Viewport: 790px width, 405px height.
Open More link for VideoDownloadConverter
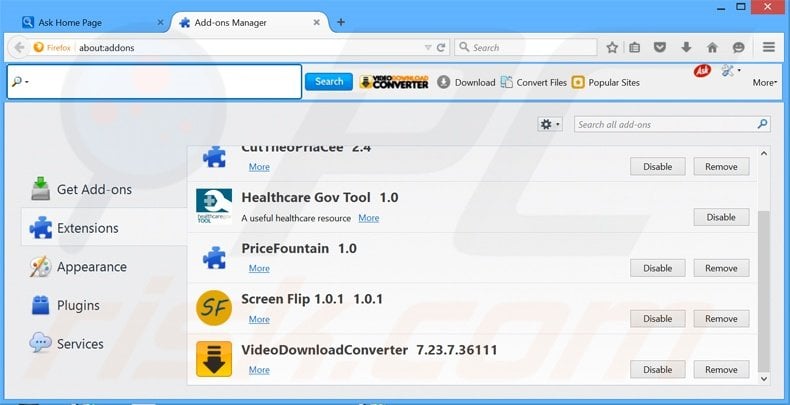coord(259,370)
